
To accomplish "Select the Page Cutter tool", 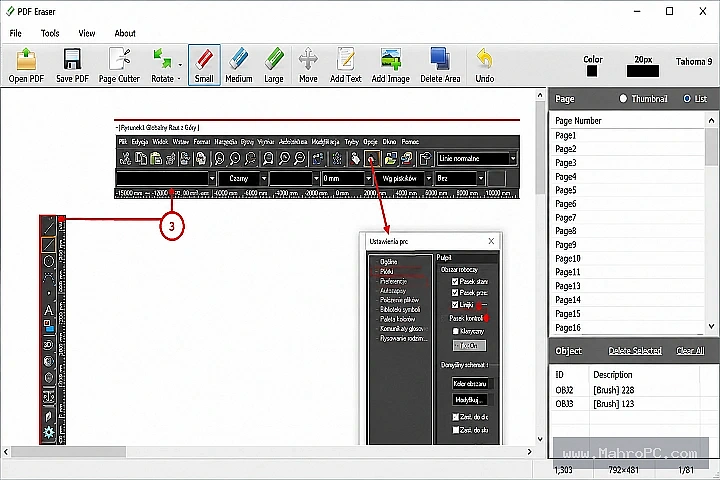I will (x=119, y=65).
